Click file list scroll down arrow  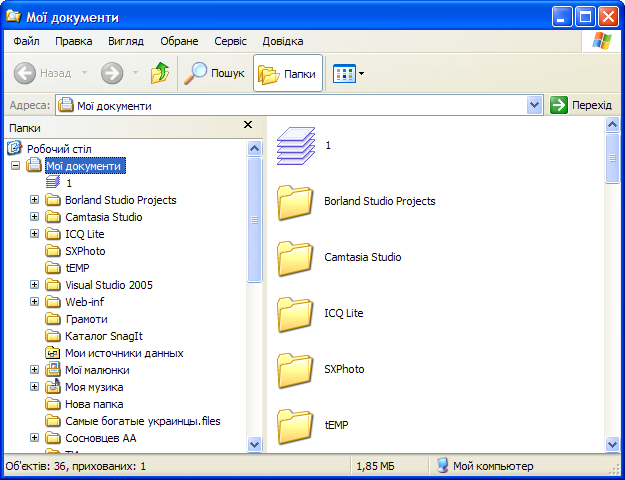pos(612,443)
